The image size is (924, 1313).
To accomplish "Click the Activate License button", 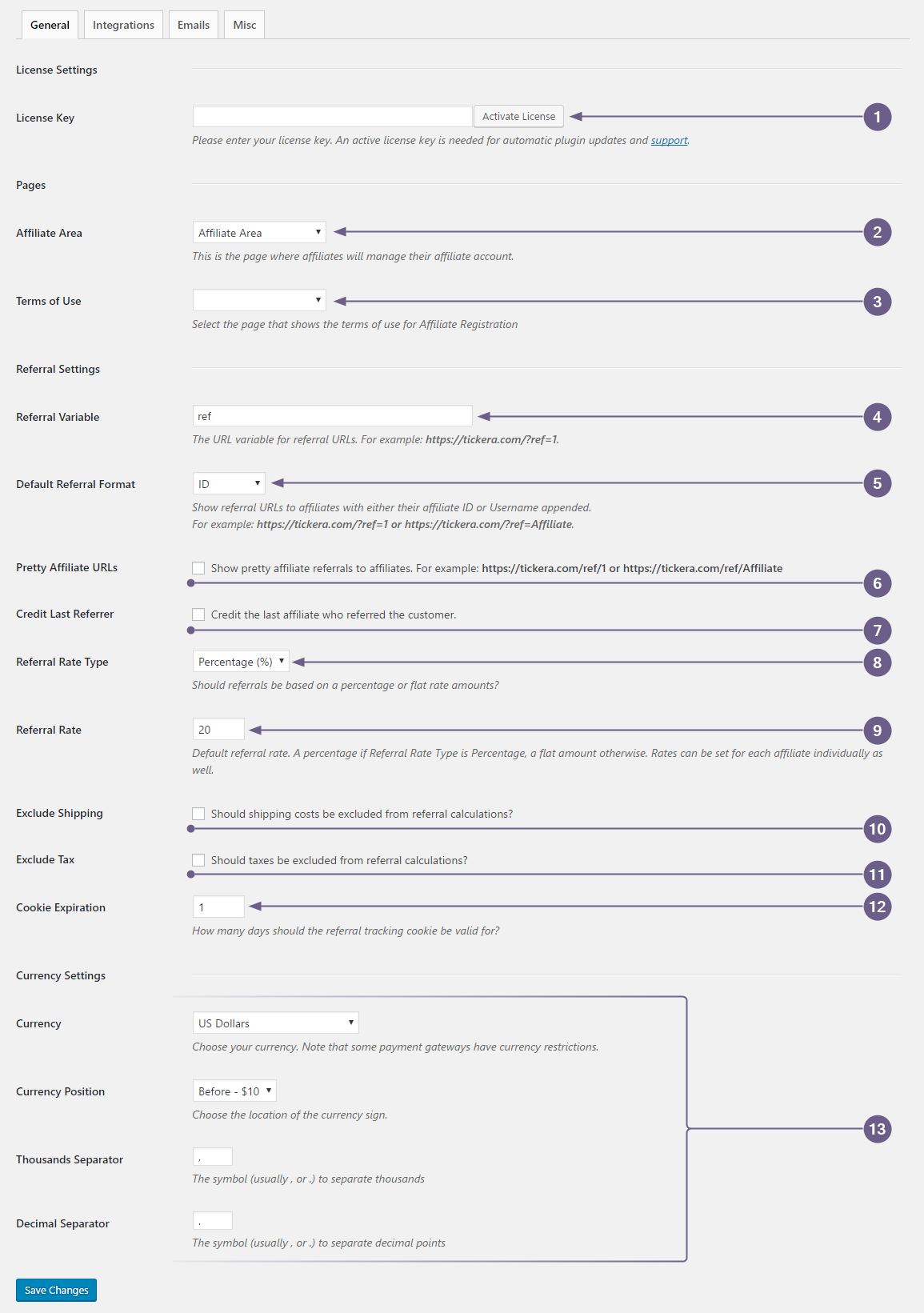I will pos(518,116).
